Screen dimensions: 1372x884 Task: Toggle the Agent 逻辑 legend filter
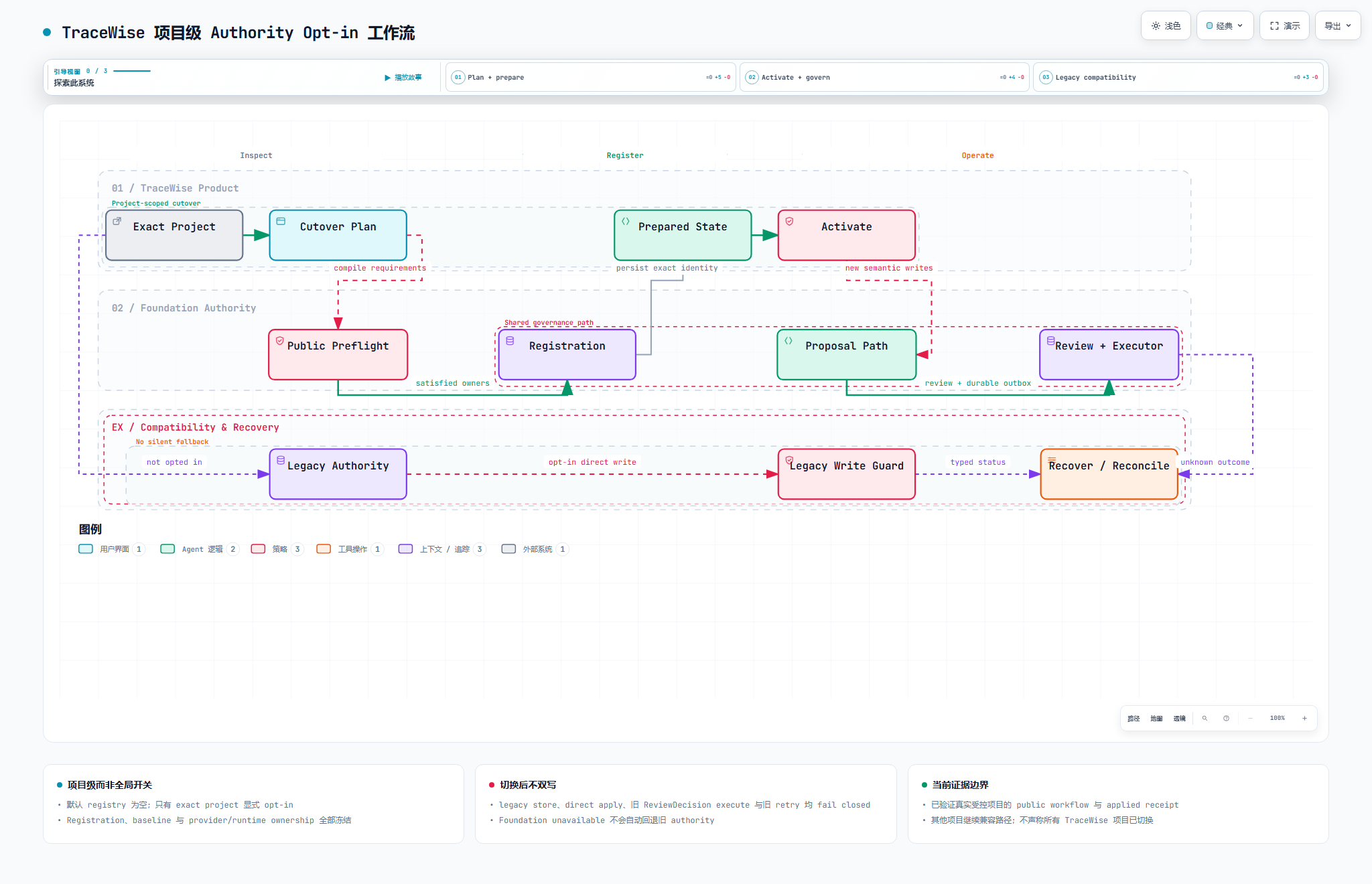200,549
